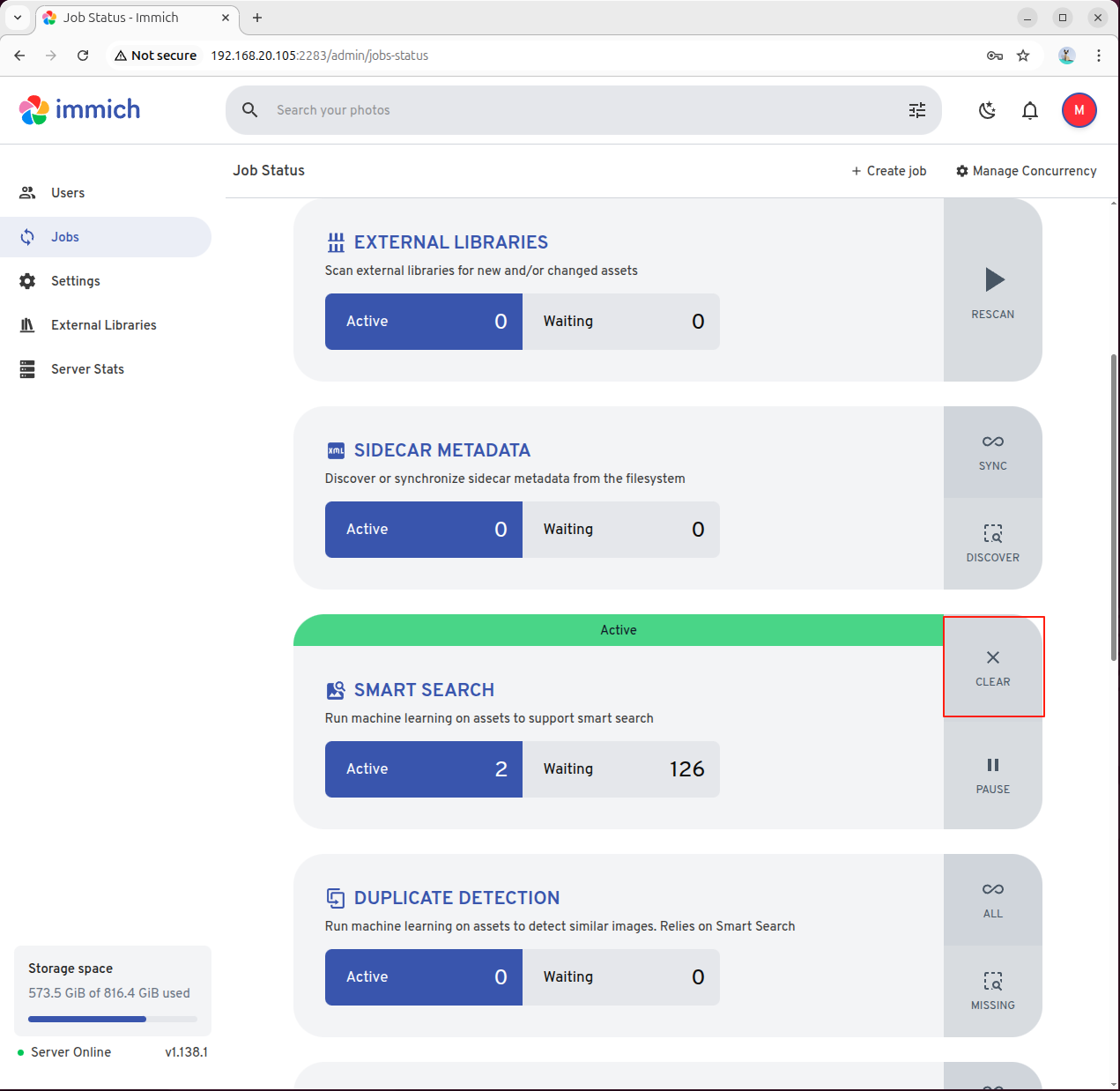Open the notifications bell
The height and width of the screenshot is (1091, 1120).
1030,110
